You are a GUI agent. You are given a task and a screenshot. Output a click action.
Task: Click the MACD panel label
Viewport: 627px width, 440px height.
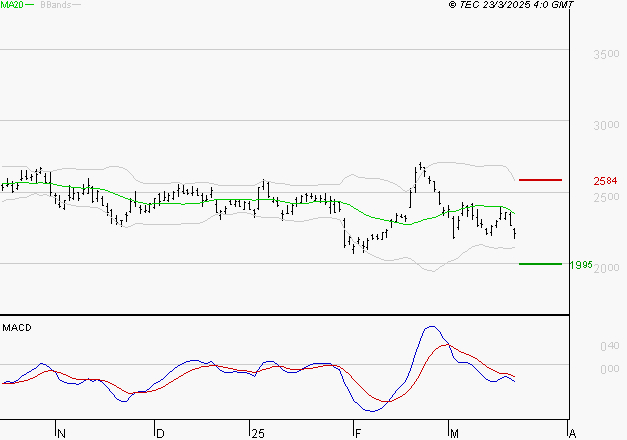pos(17,327)
